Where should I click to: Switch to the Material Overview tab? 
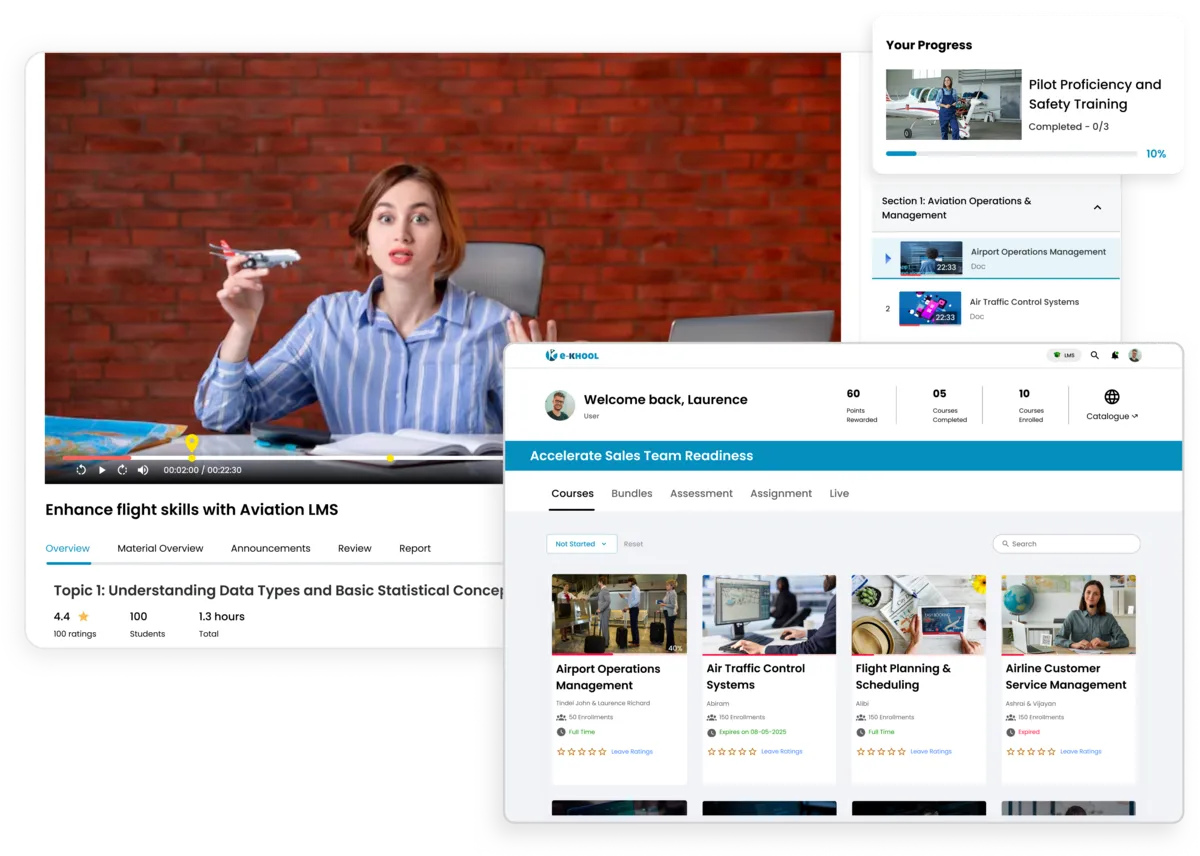160,548
